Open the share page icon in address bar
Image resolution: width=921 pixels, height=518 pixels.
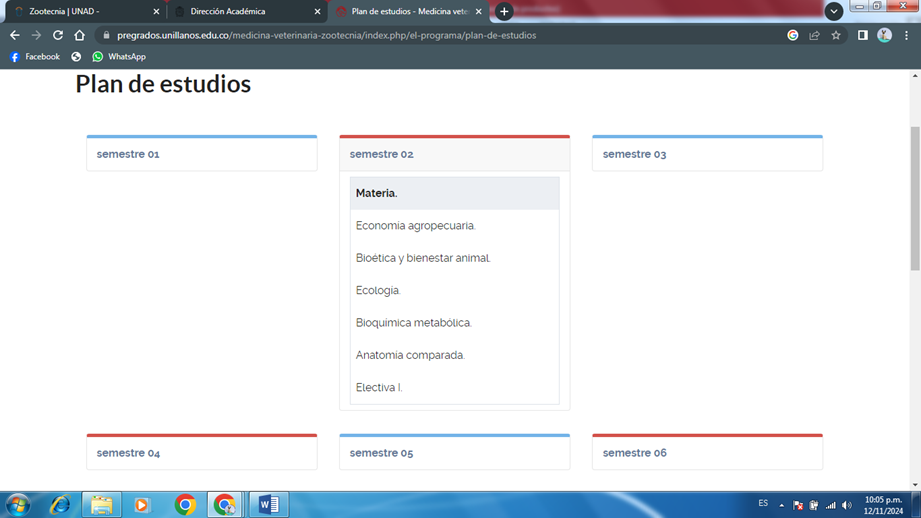(814, 35)
